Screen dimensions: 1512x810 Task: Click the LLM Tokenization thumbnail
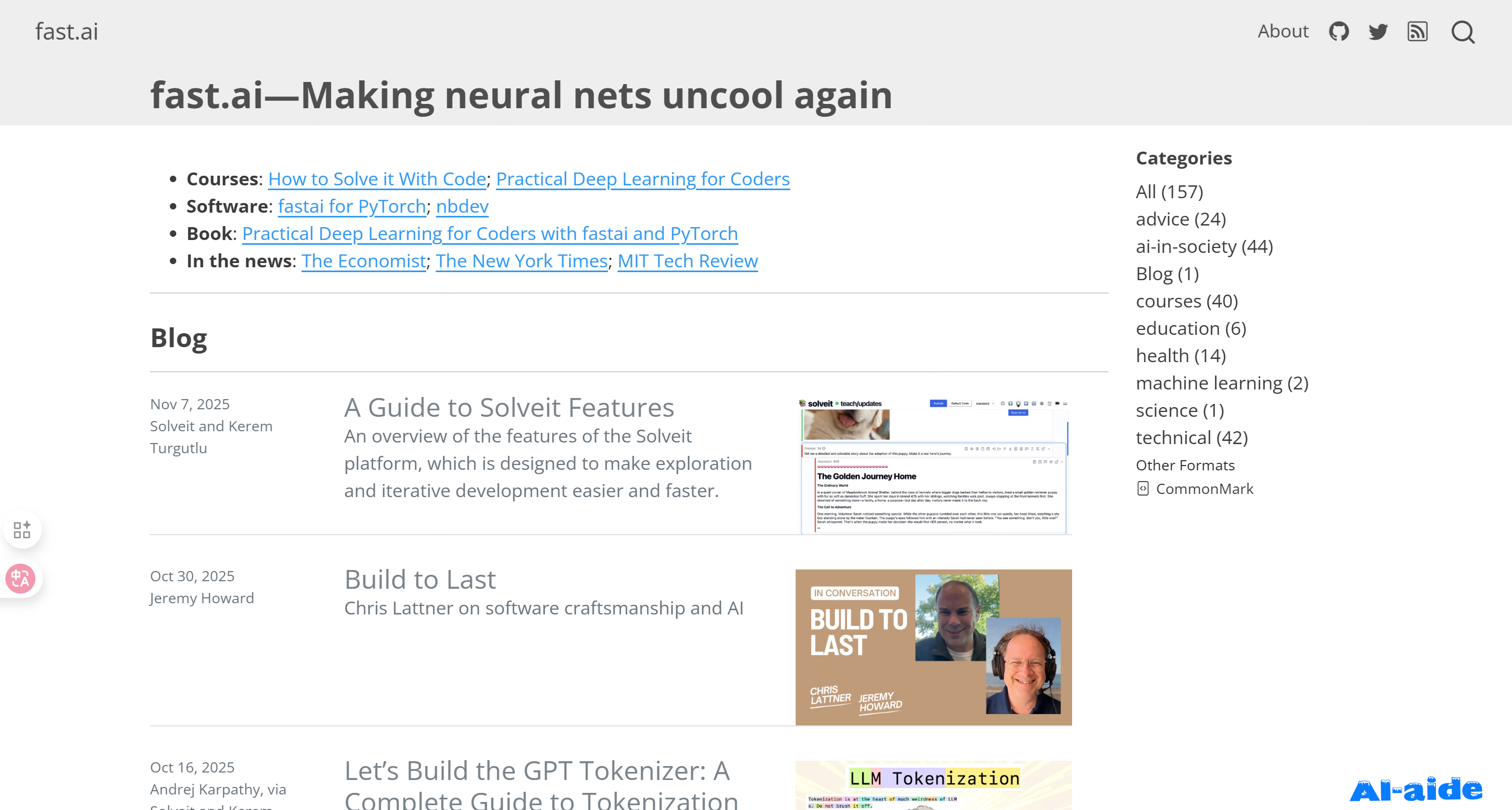click(x=933, y=785)
